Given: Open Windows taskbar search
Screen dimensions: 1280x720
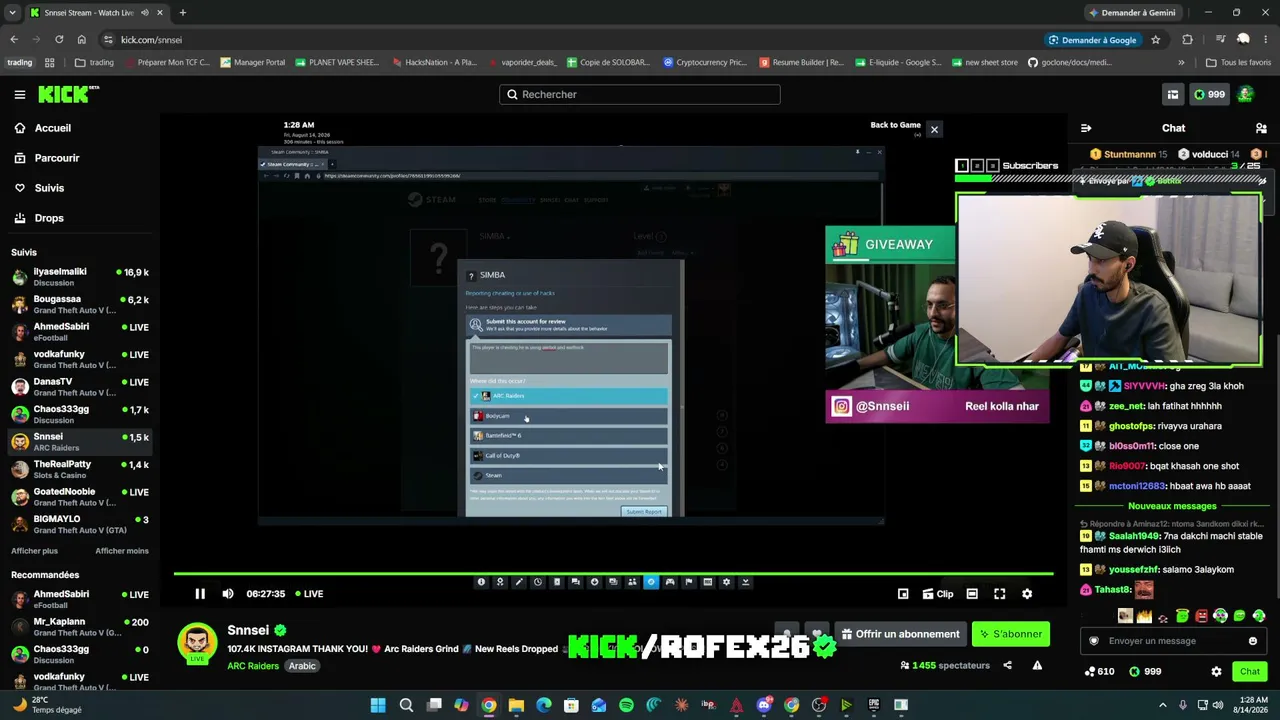Looking at the screenshot, I should 406,705.
